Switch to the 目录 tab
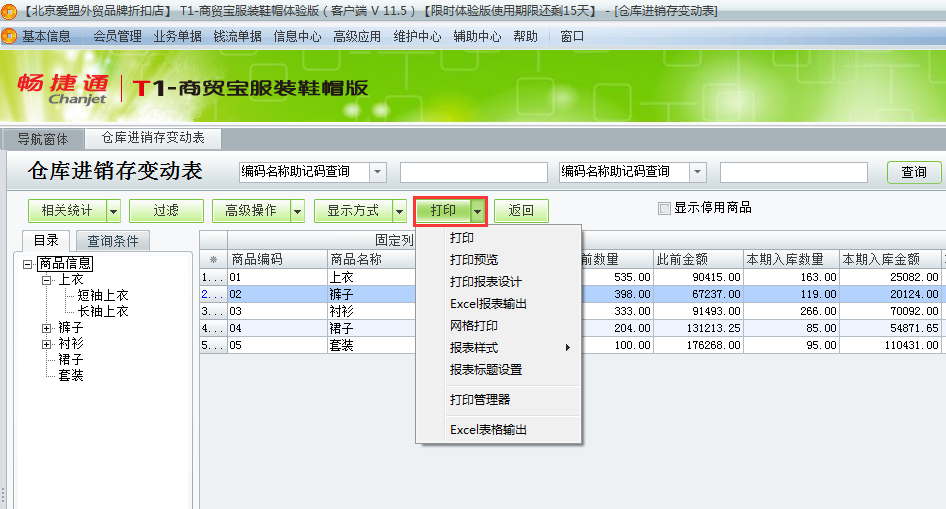Image resolution: width=946 pixels, height=509 pixels. (x=46, y=241)
